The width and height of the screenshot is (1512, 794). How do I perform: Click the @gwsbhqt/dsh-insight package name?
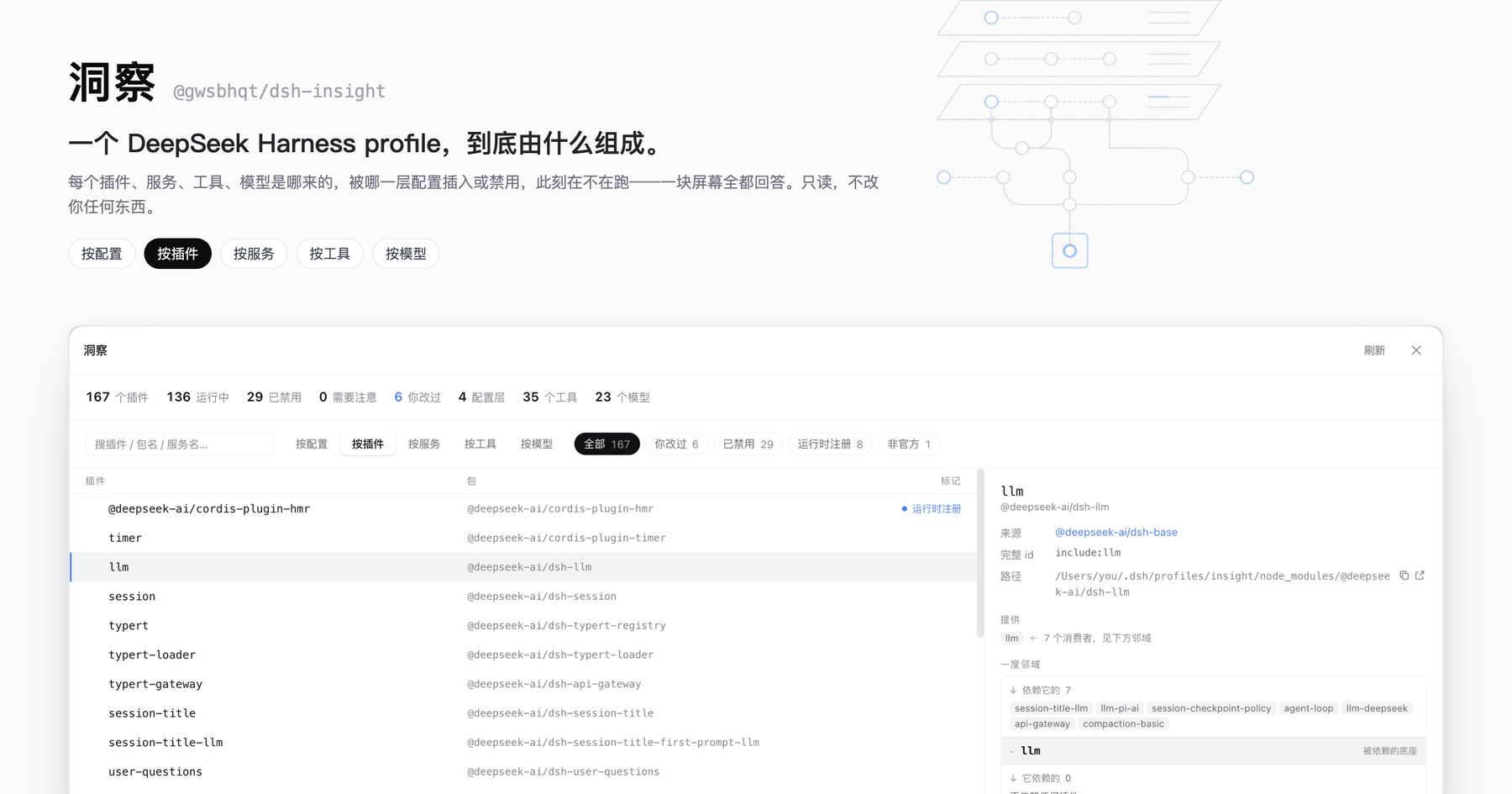[279, 91]
